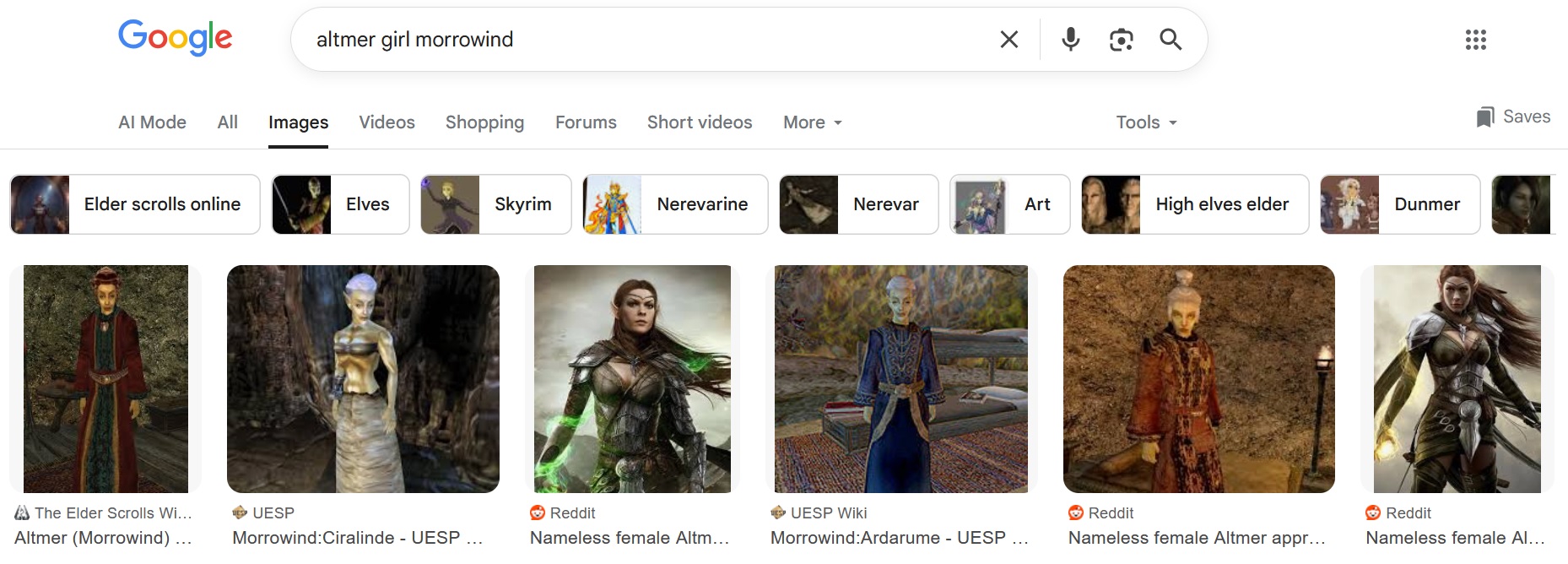Switch to Videos tab
Viewport: 1568px width, 564px height.
(387, 122)
